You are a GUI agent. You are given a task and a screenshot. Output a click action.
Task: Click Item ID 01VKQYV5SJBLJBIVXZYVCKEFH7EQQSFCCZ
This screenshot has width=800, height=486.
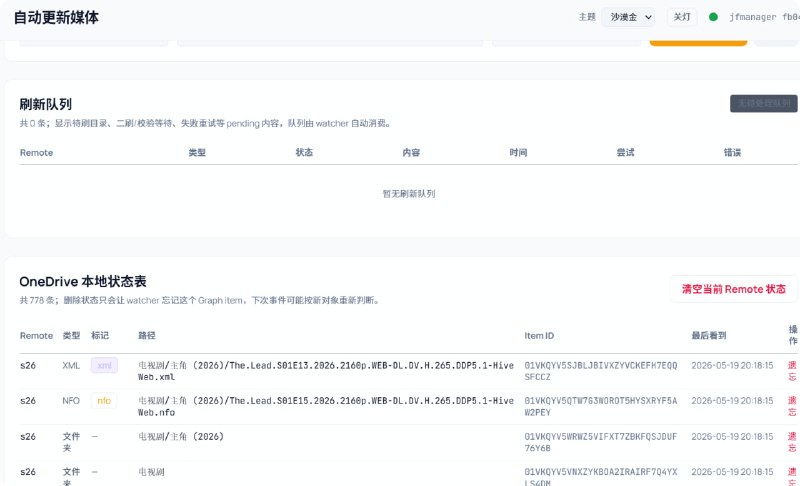tap(601, 371)
